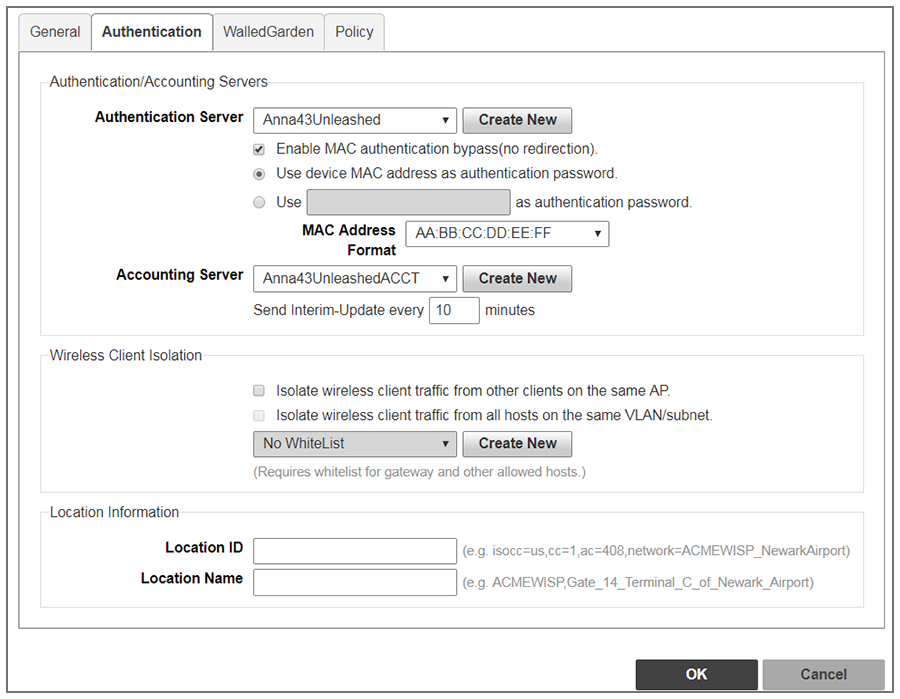
Task: Click the Location Name input field
Action: tap(355, 582)
